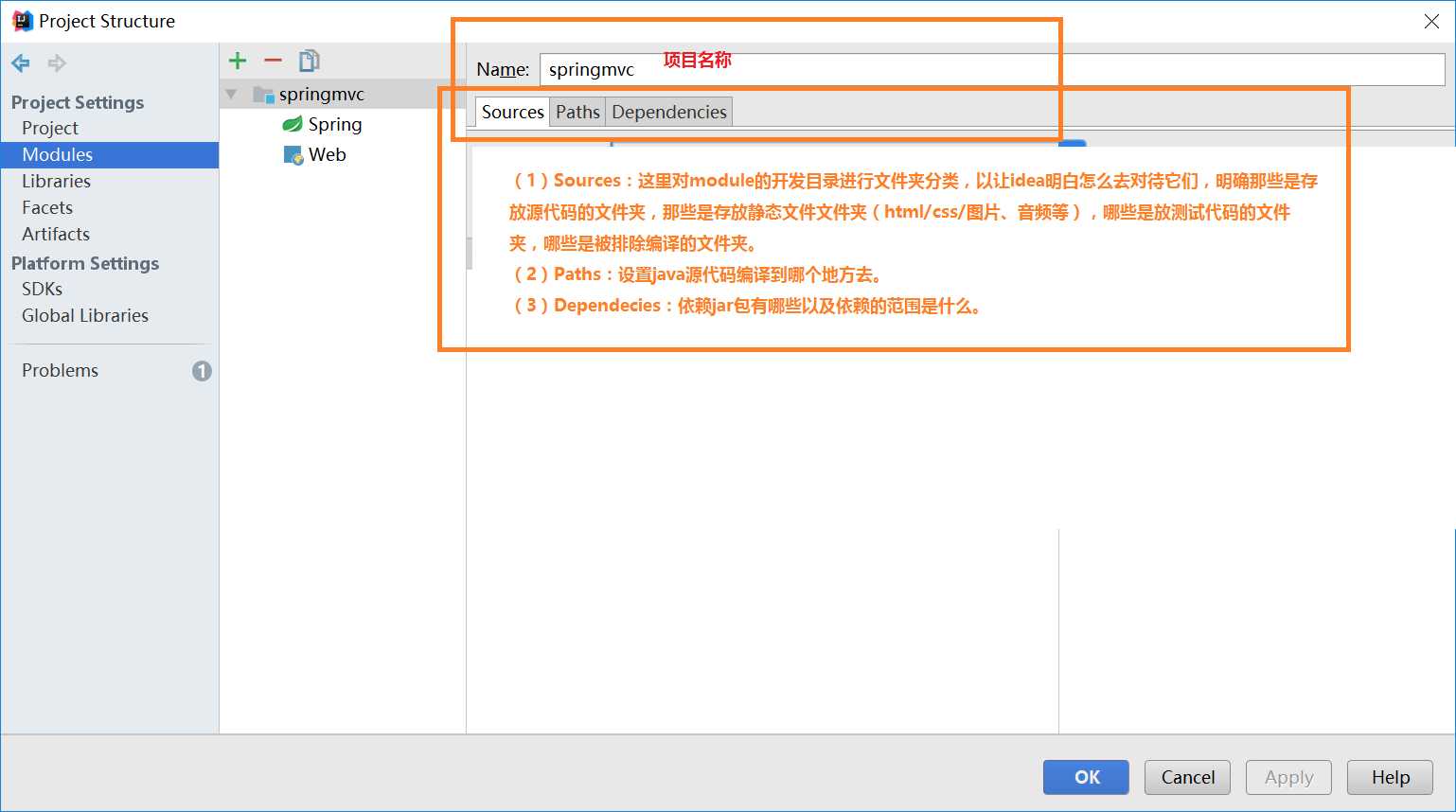Select Web facet under springmvc
Image resolution: width=1456 pixels, height=812 pixels.
coord(327,154)
